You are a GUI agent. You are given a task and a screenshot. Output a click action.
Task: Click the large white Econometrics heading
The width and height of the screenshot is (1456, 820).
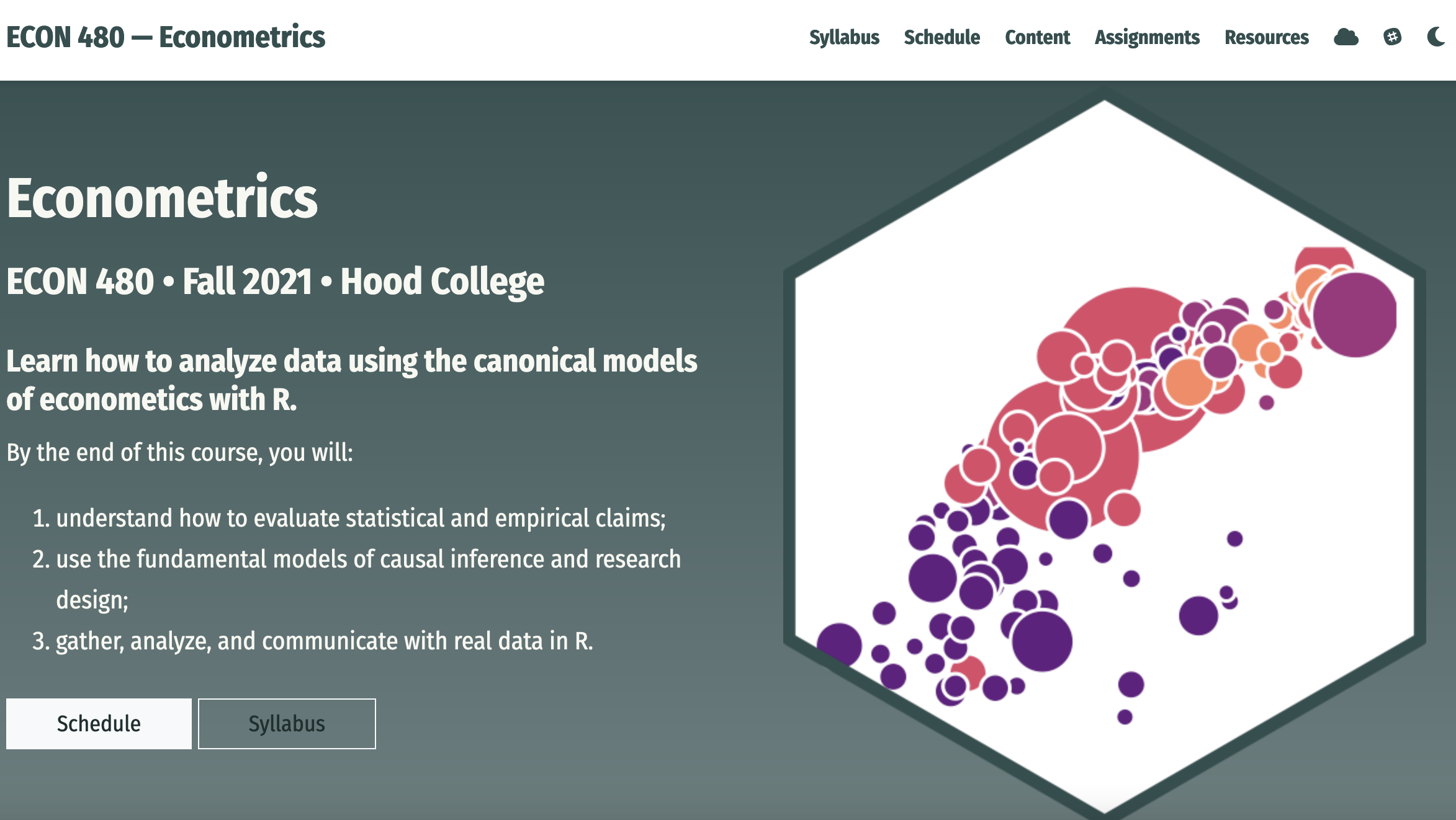[162, 198]
